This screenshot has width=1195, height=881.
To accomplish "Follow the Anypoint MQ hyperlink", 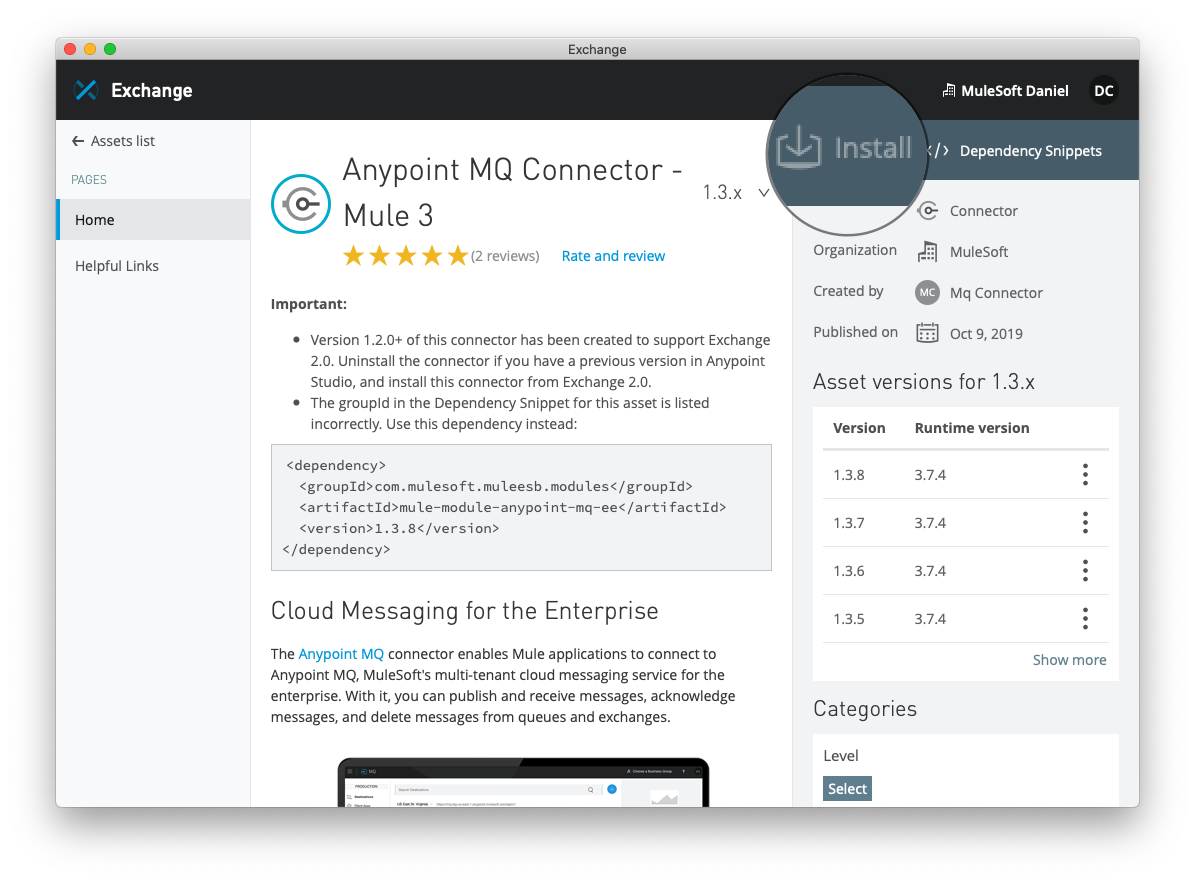I will click(x=341, y=654).
